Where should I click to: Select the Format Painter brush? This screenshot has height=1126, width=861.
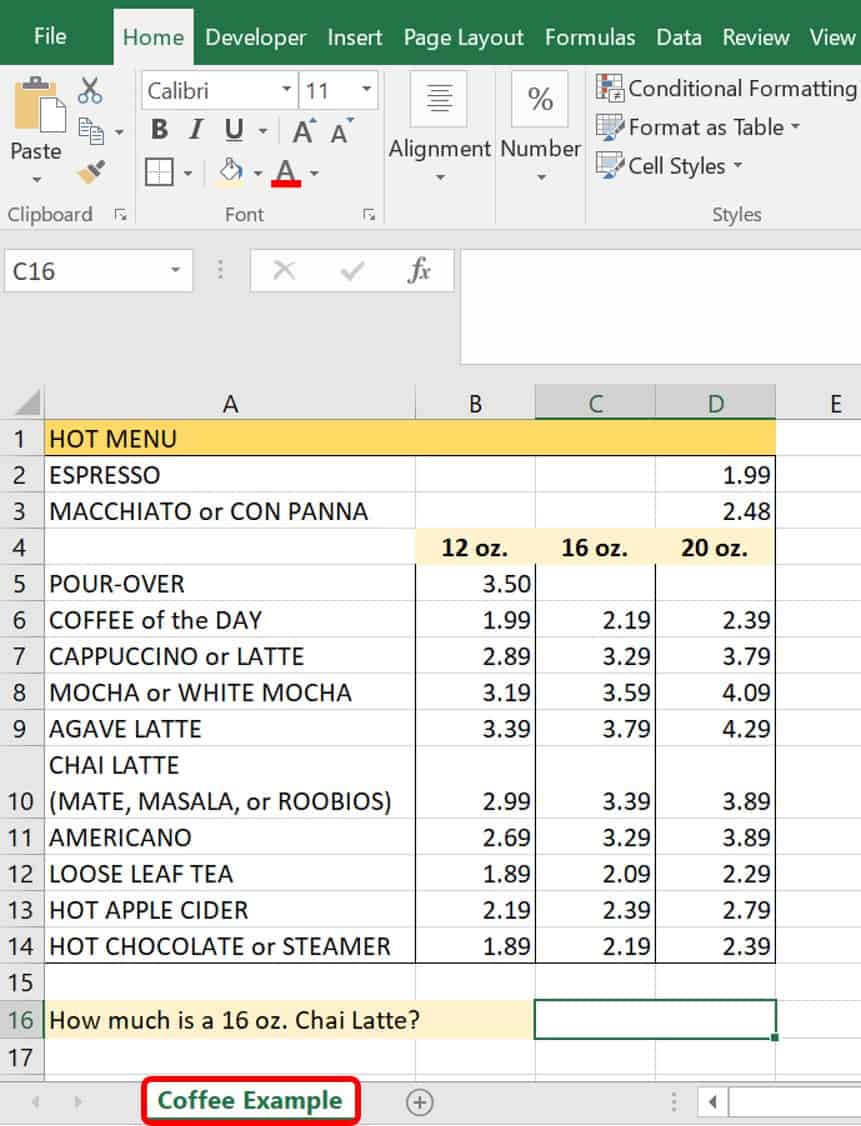pyautogui.click(x=92, y=172)
